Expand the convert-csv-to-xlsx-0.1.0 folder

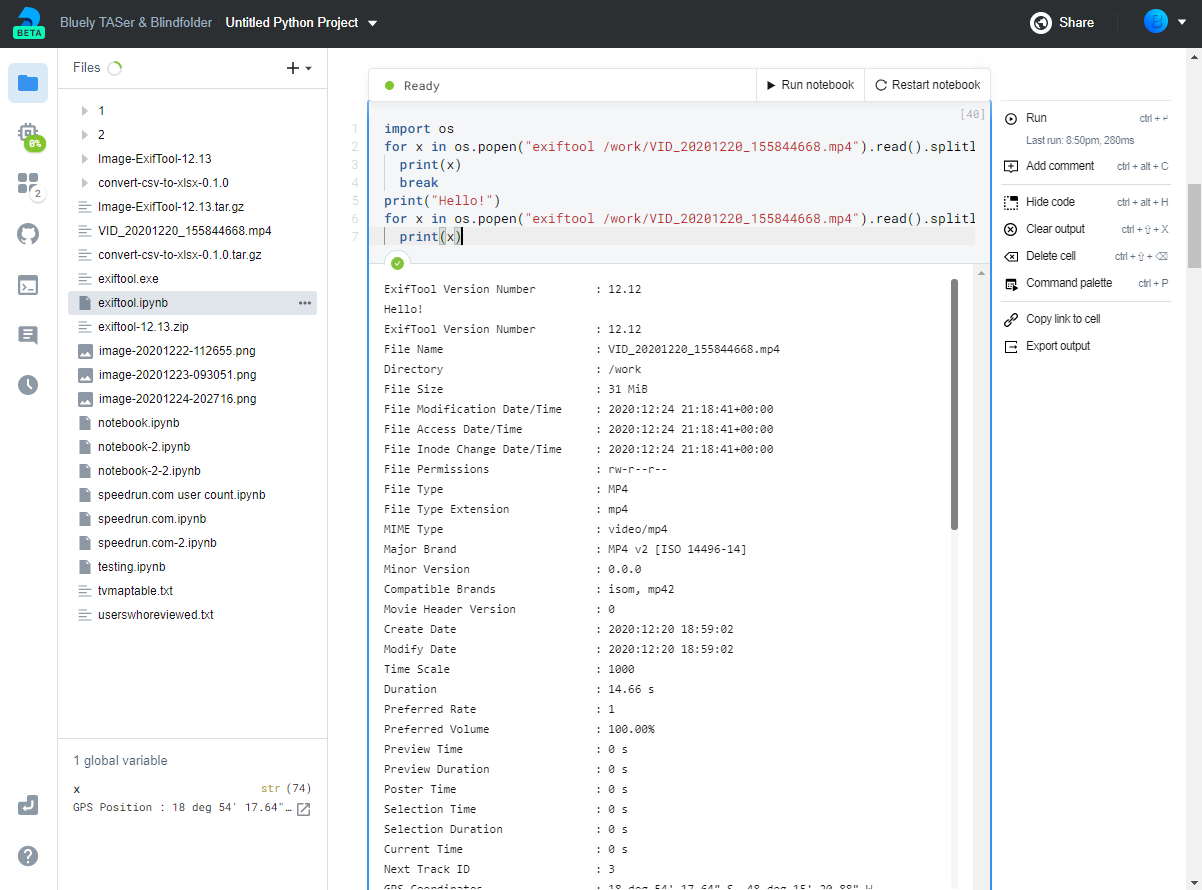coord(85,183)
